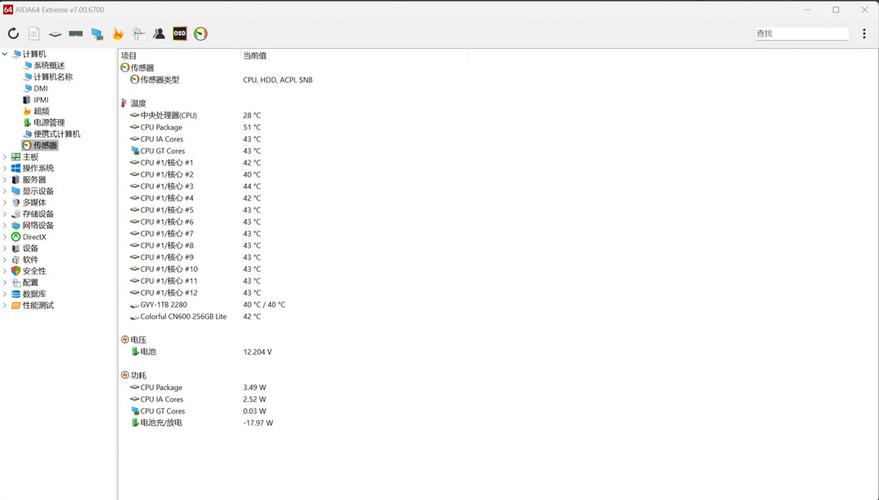Click the Refresh toolbar icon

[x=13, y=34]
